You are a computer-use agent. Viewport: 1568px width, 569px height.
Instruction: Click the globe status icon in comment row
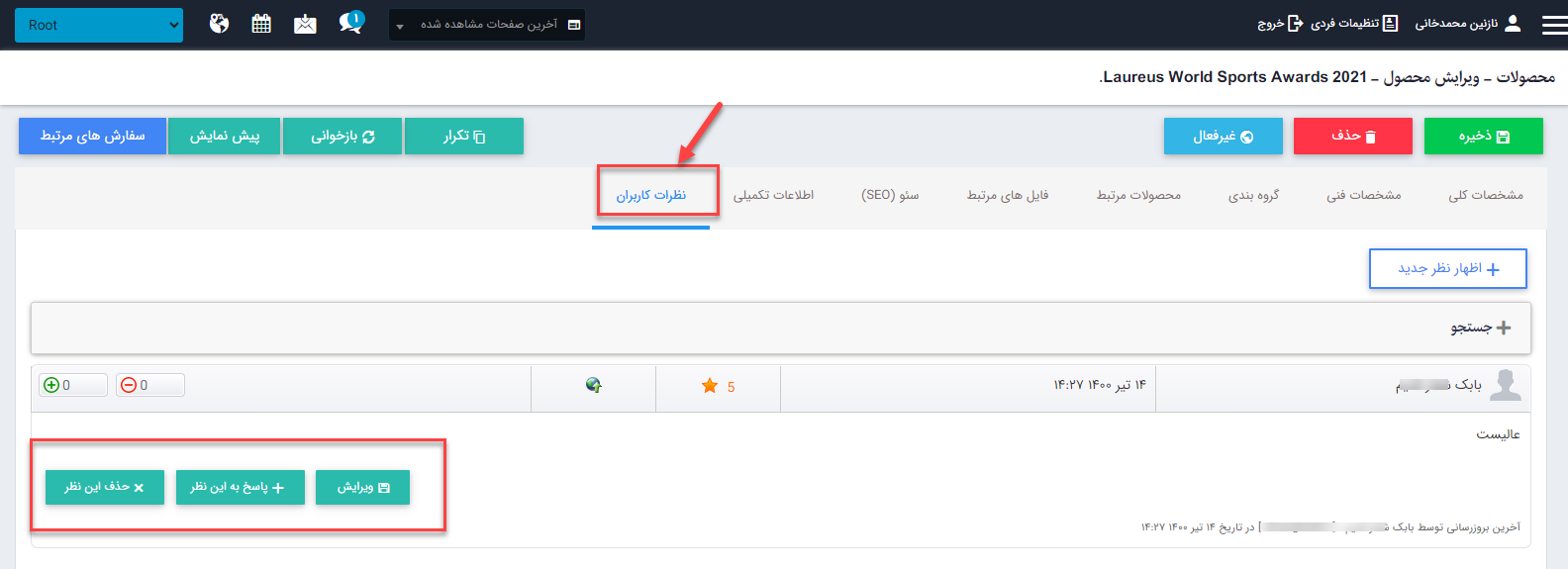pyautogui.click(x=593, y=385)
